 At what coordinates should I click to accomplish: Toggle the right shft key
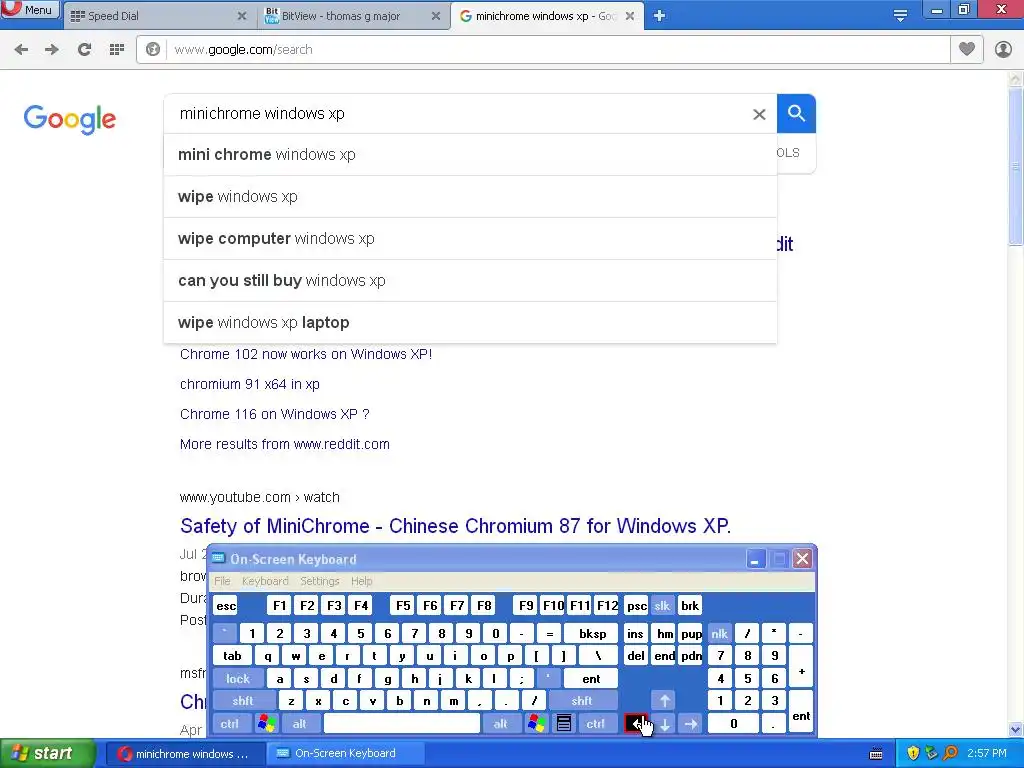pyautogui.click(x=582, y=701)
